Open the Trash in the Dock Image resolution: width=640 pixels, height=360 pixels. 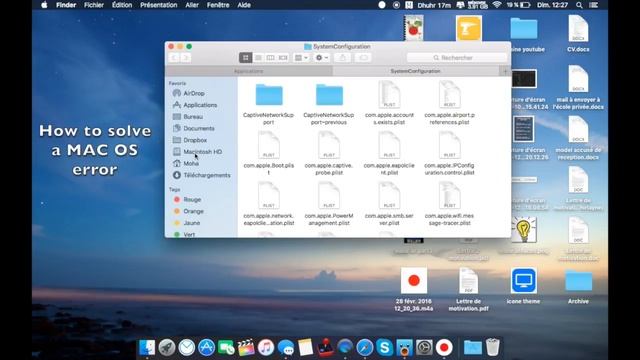click(493, 347)
